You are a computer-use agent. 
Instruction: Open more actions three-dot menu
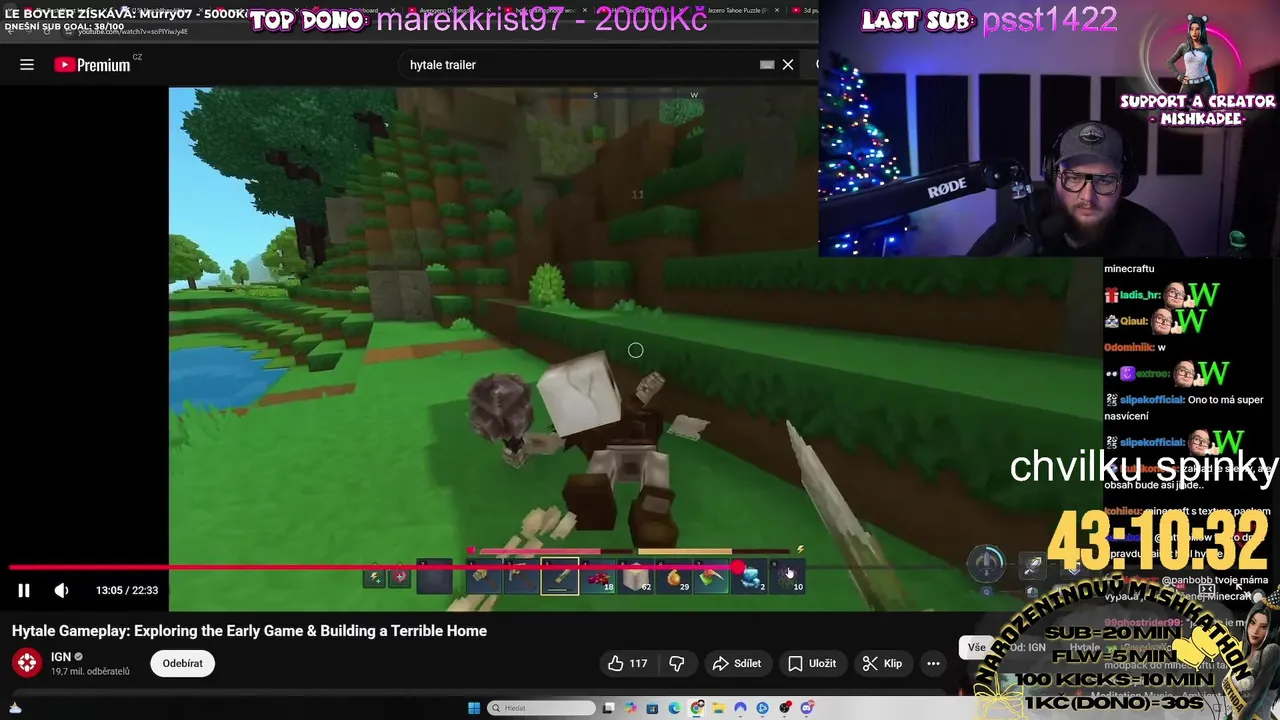(933, 663)
